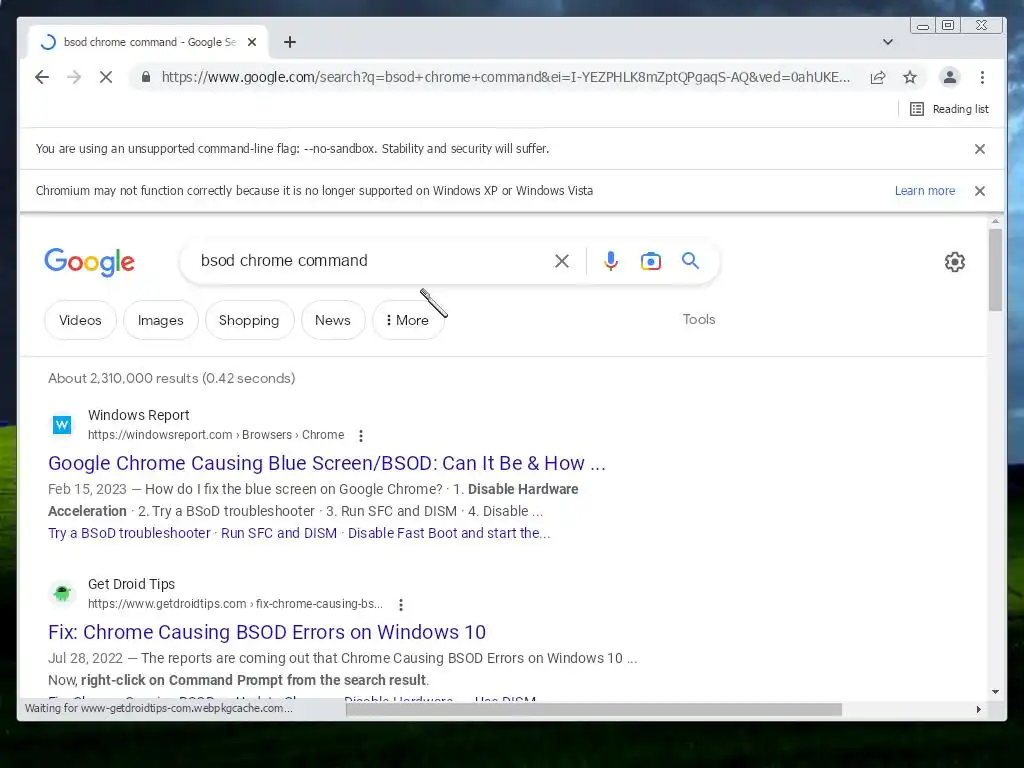The width and height of the screenshot is (1024, 768).
Task: Click the vertical scrollbar thumb
Action: (995, 270)
